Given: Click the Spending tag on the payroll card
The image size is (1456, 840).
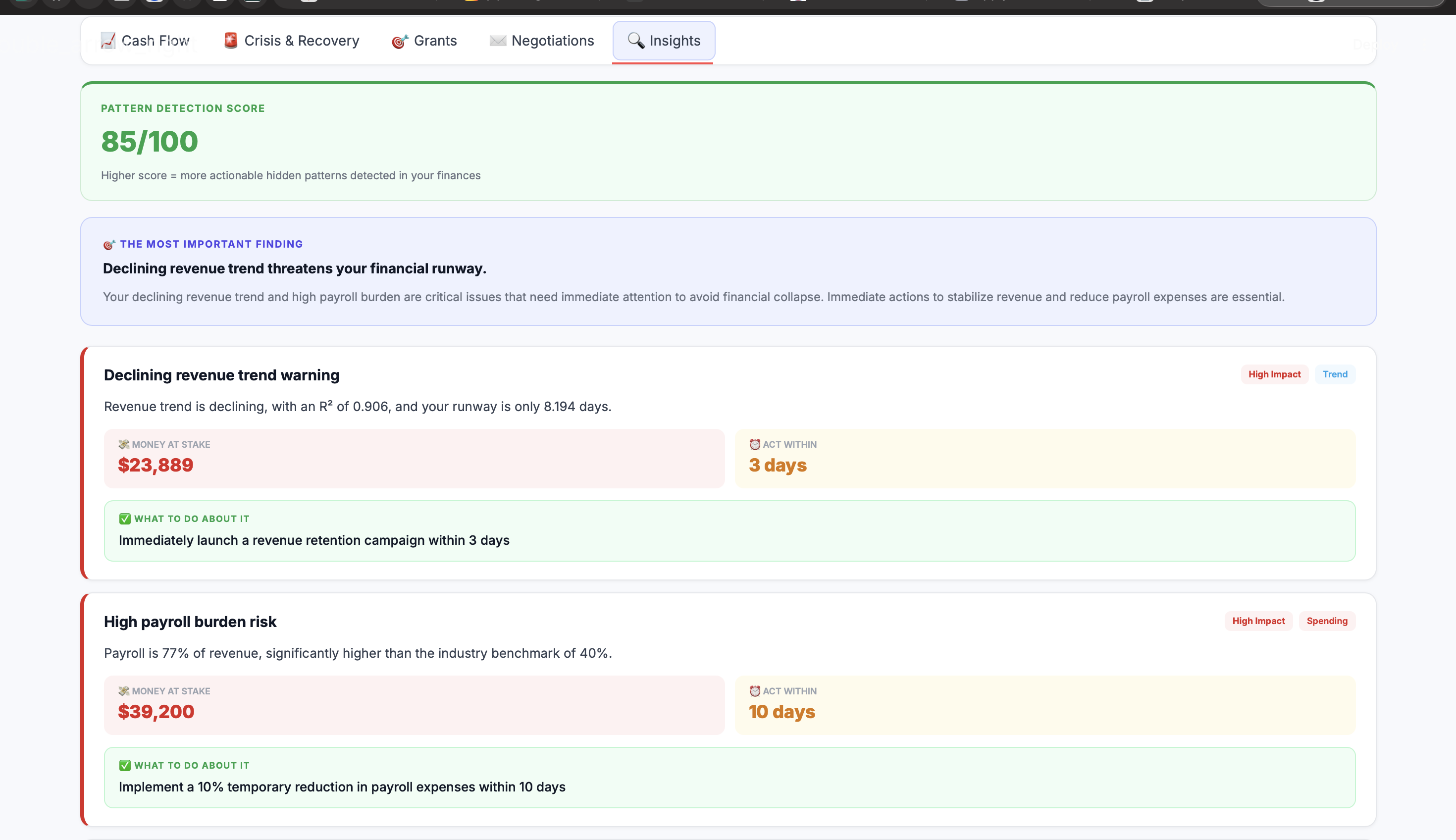Looking at the screenshot, I should point(1326,621).
